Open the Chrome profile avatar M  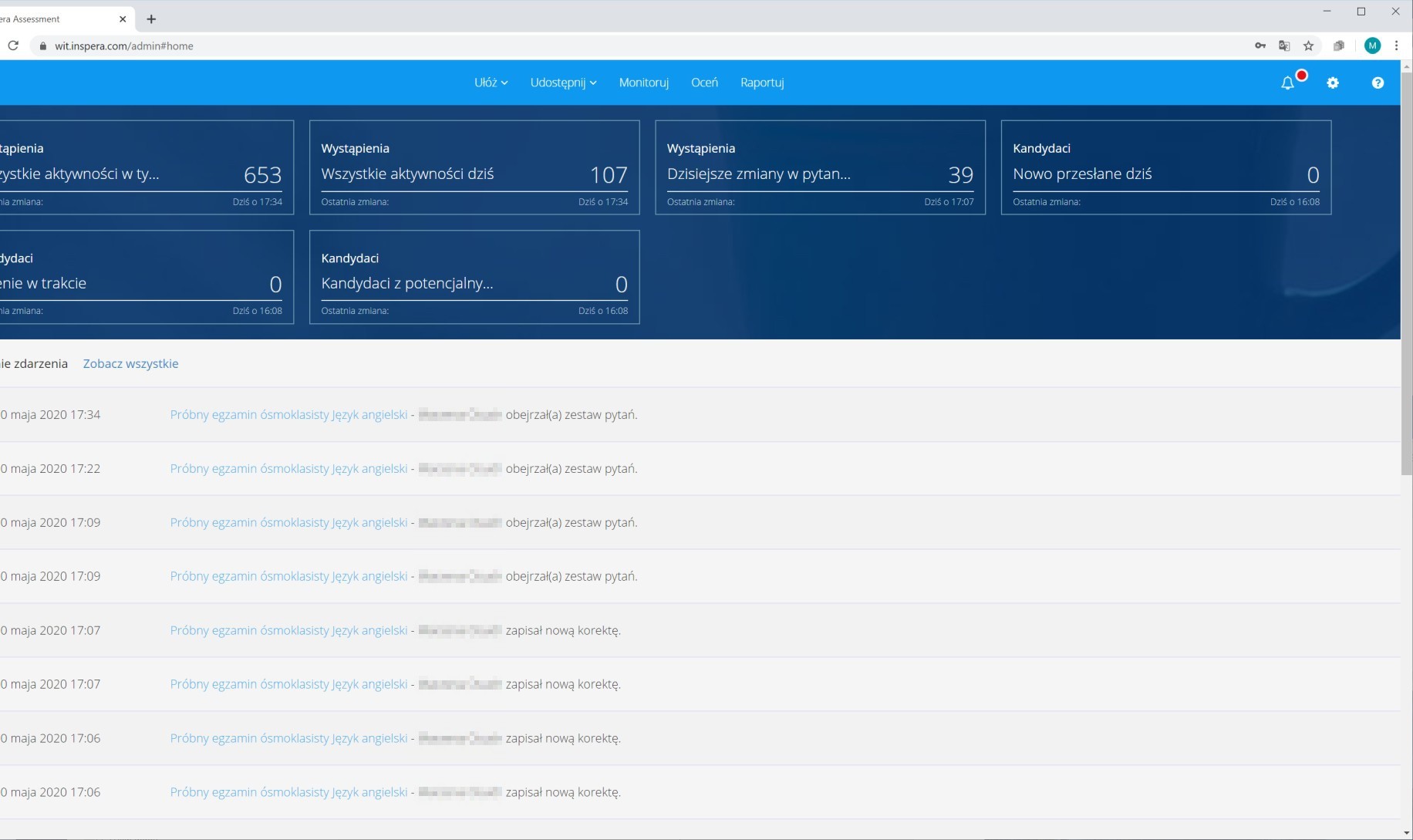point(1372,46)
